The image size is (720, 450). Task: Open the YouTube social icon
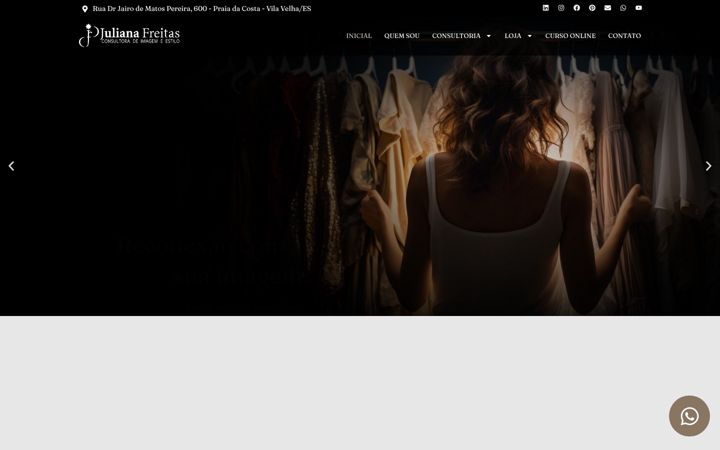[x=639, y=8]
